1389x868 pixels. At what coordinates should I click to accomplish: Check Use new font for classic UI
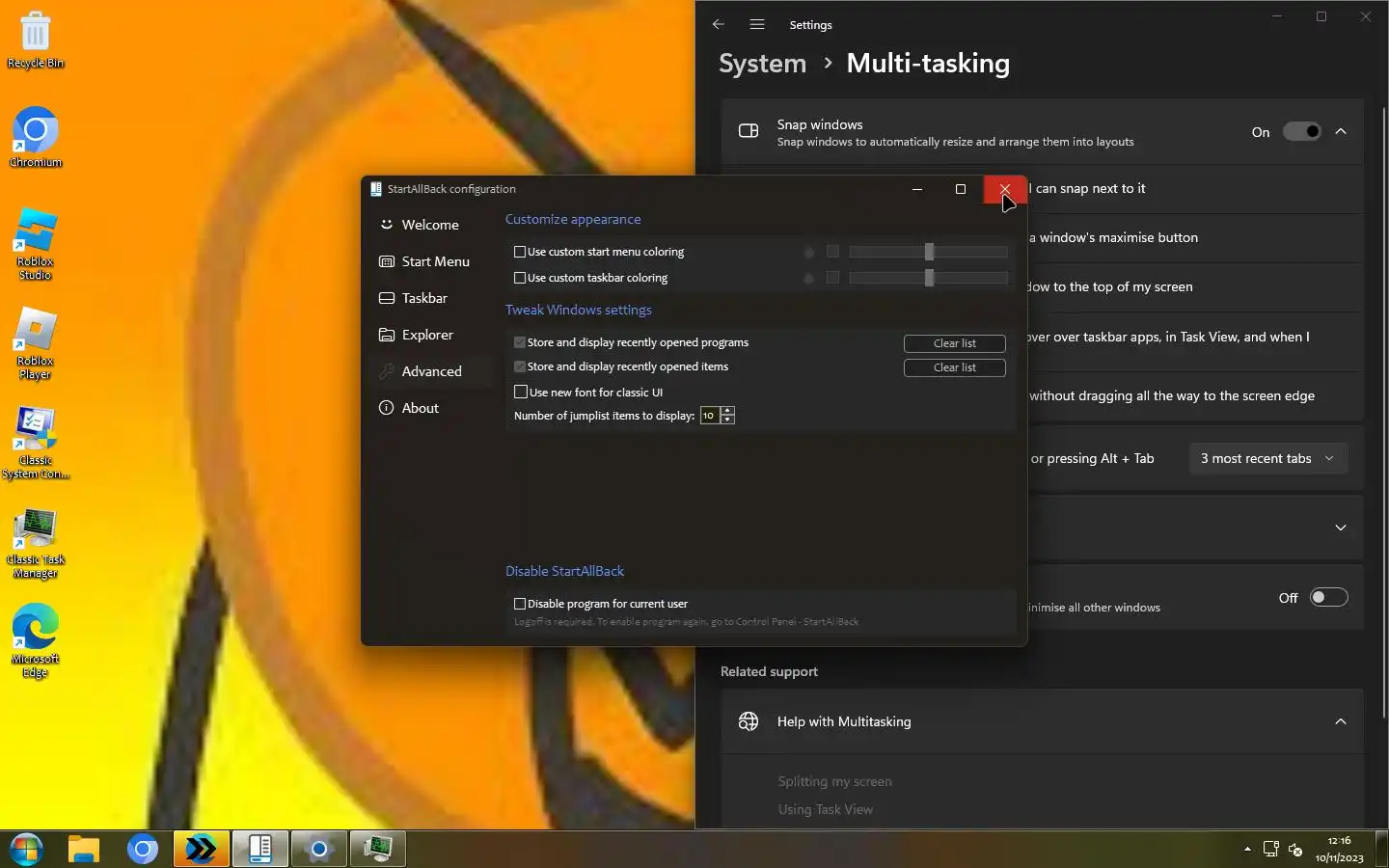pyautogui.click(x=521, y=393)
